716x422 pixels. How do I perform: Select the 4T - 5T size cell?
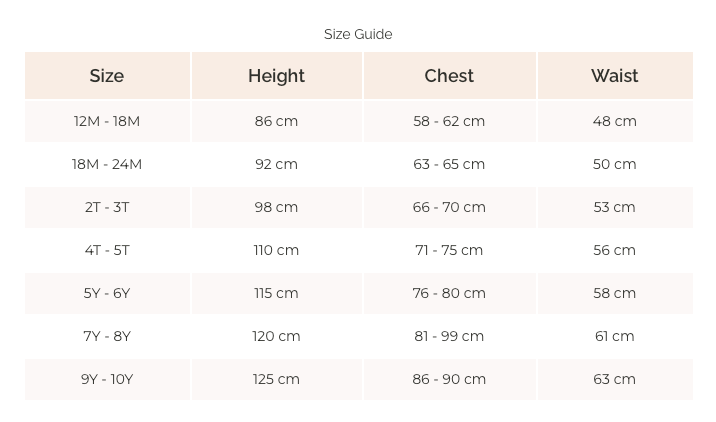(x=107, y=250)
